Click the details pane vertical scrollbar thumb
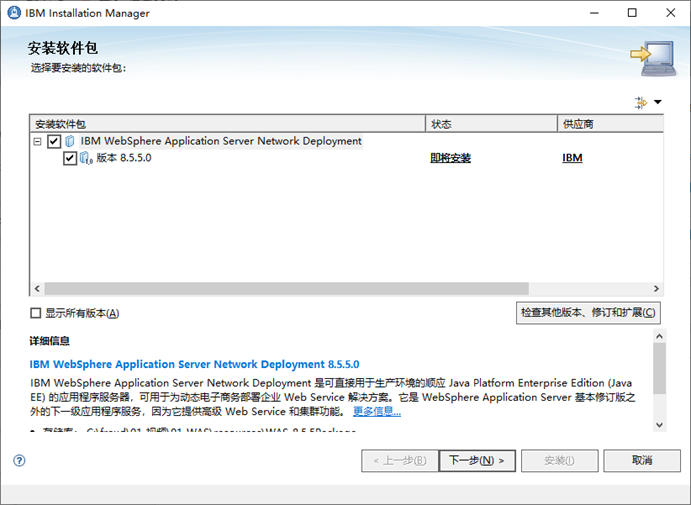The height and width of the screenshot is (505, 691). tap(659, 368)
